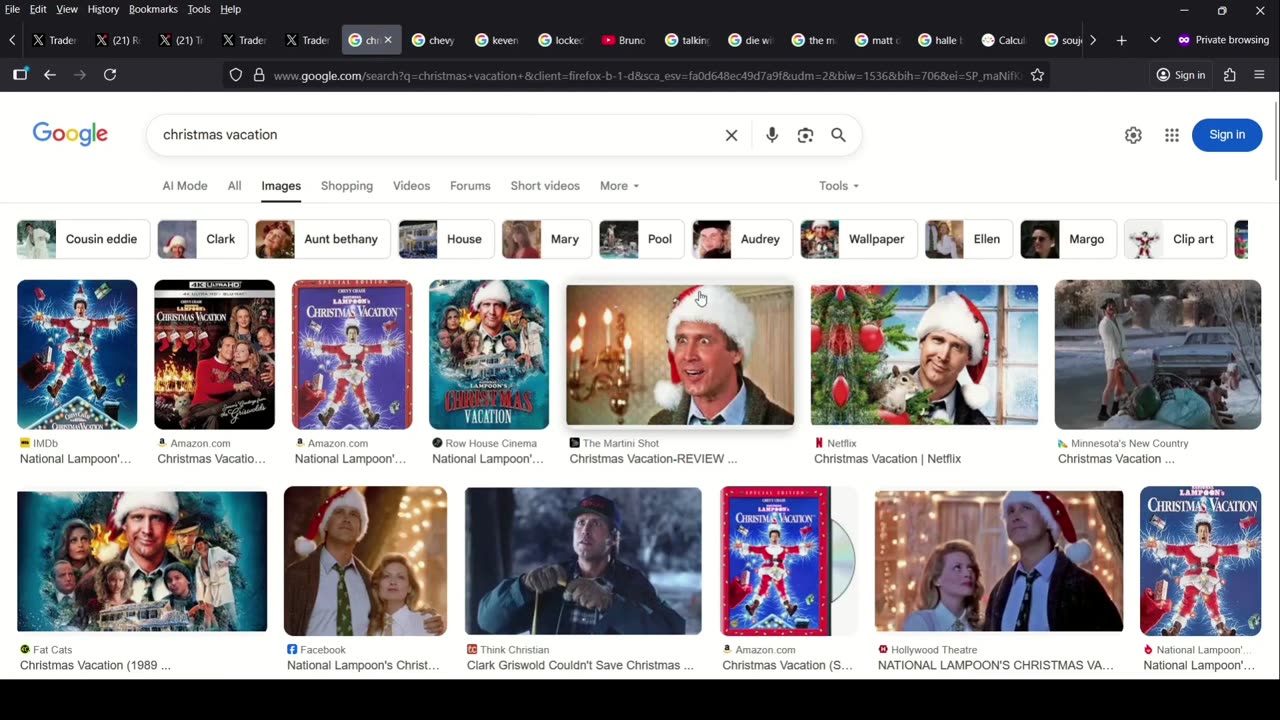This screenshot has height=720, width=1280.
Task: Switch to the Calcul browser tab
Action: [x=1004, y=40]
